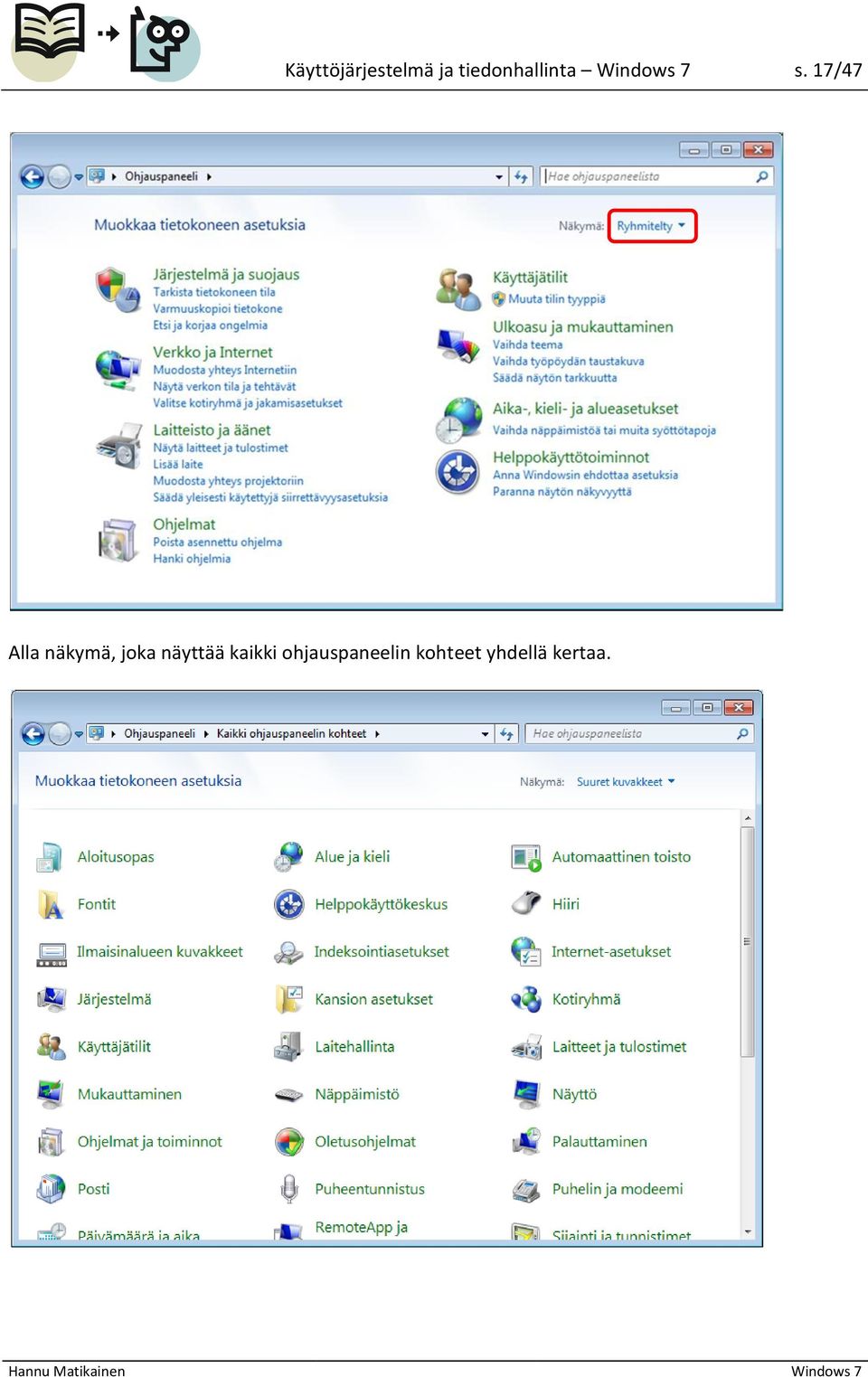Focus the Hae ohjauspaneelista search box in the lower window
The width and height of the screenshot is (868, 1377).
pyautogui.click(x=640, y=733)
